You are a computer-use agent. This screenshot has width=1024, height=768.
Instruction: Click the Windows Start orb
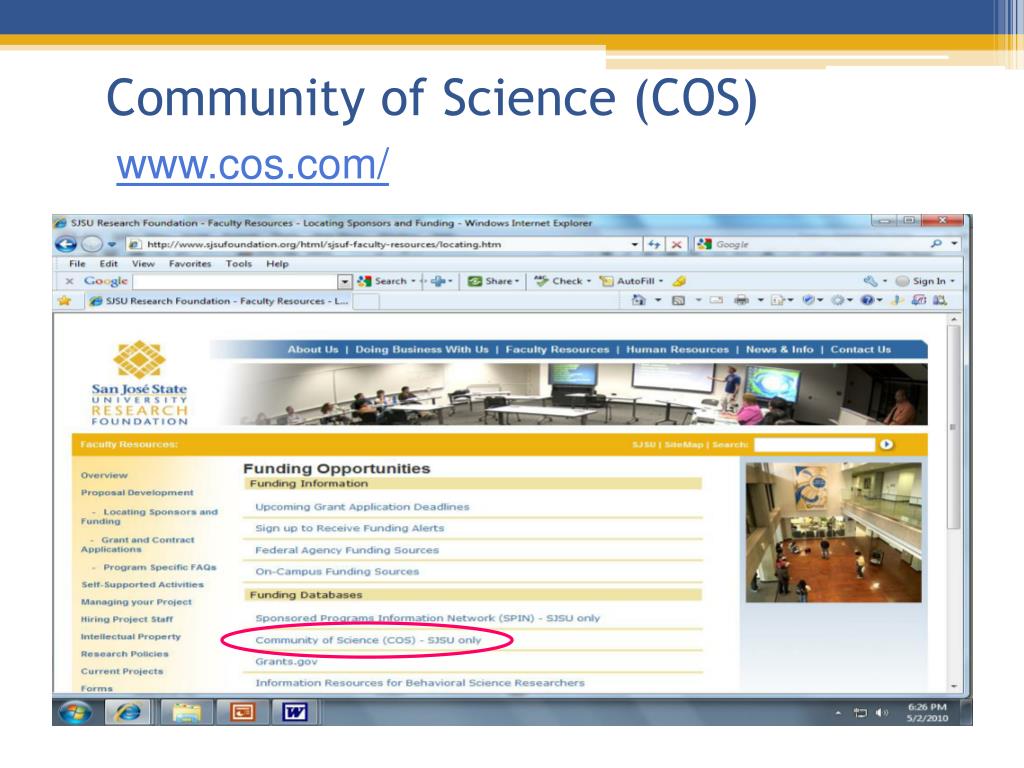click(75, 712)
